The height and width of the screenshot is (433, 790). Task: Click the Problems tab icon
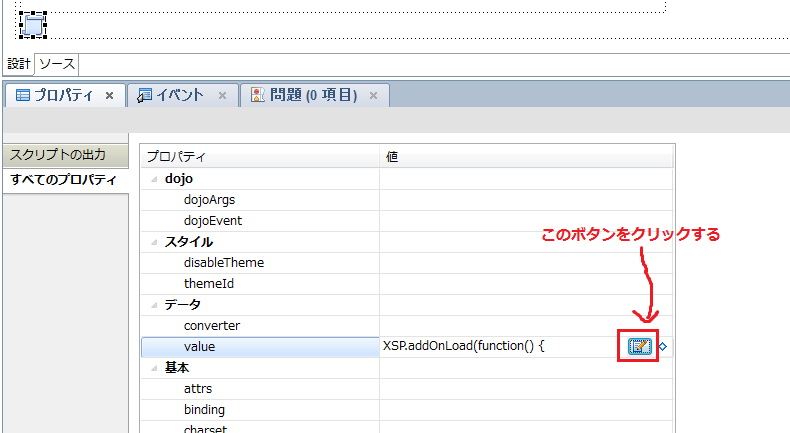click(257, 94)
